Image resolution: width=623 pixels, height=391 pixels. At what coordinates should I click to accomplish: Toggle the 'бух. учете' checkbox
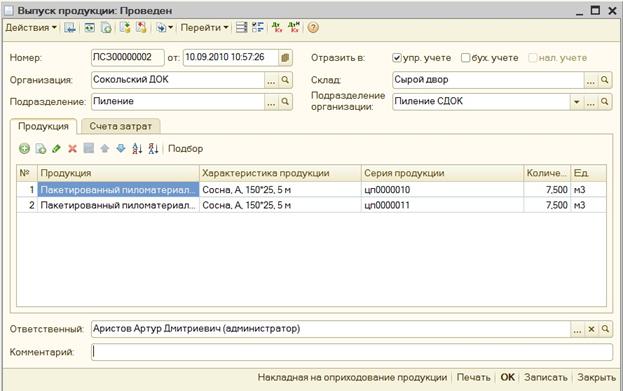coord(465,58)
